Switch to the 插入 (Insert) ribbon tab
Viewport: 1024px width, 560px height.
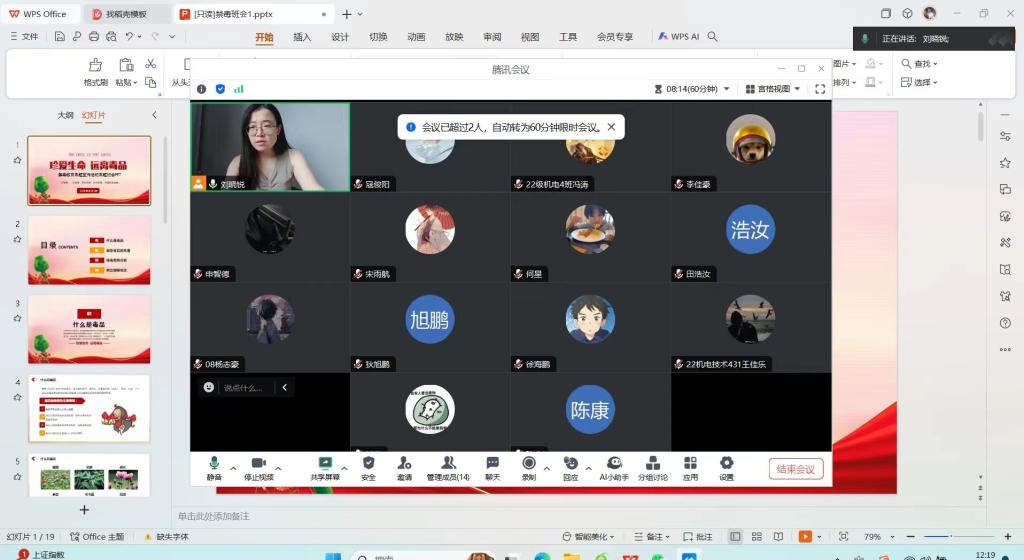(302, 37)
